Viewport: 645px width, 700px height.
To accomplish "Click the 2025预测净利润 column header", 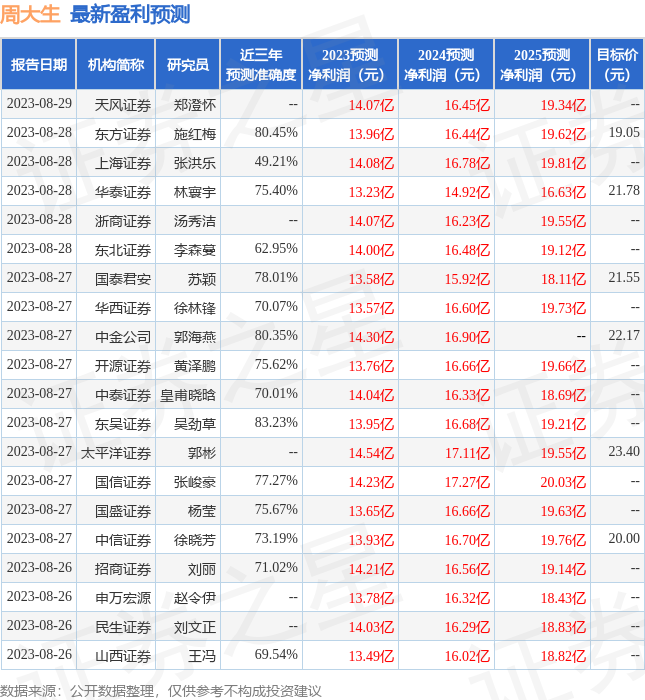I will [x=542, y=65].
